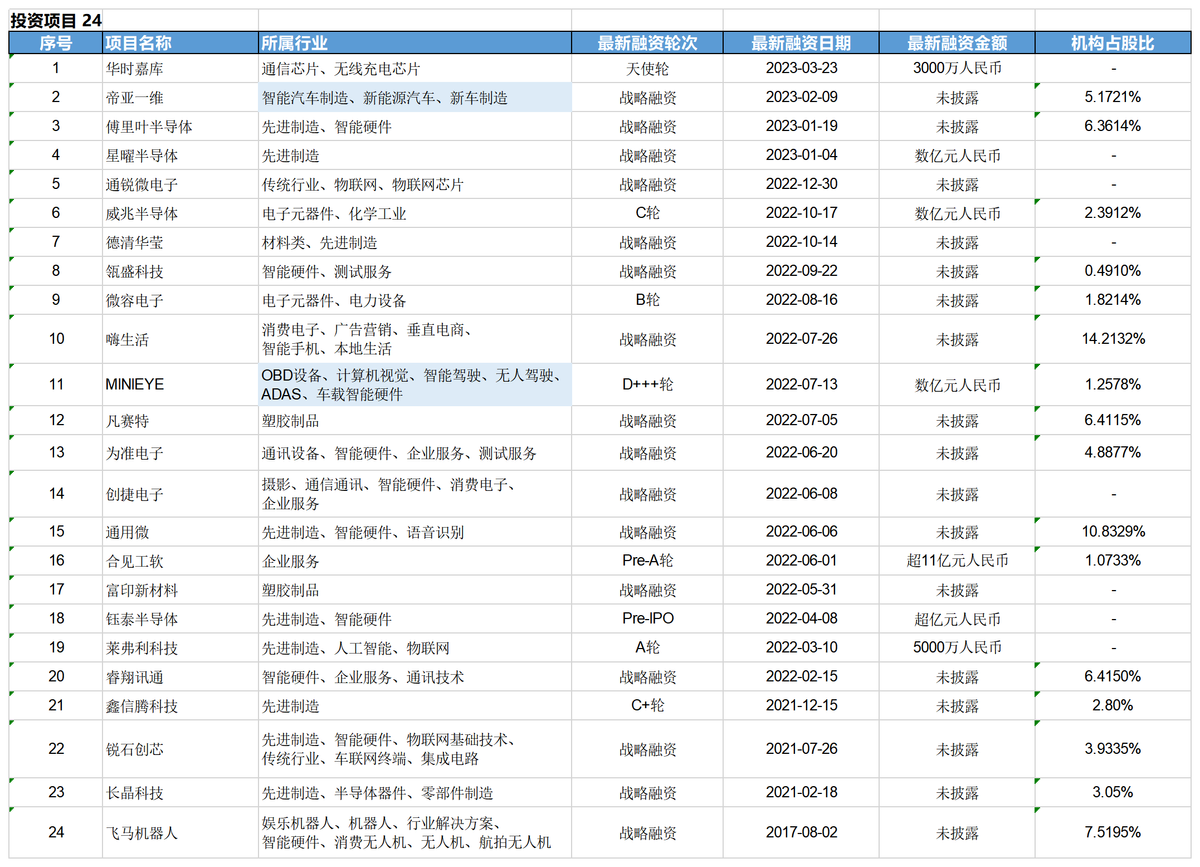Click the 天使轮 funding round cell
The height and width of the screenshot is (867, 1200).
coord(647,69)
